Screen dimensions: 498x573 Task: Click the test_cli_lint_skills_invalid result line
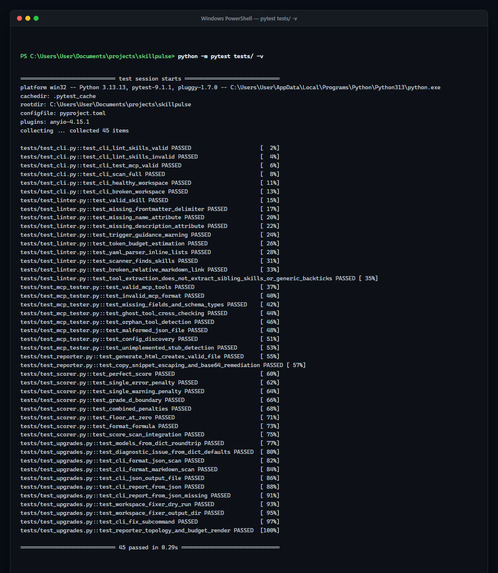coord(150,157)
